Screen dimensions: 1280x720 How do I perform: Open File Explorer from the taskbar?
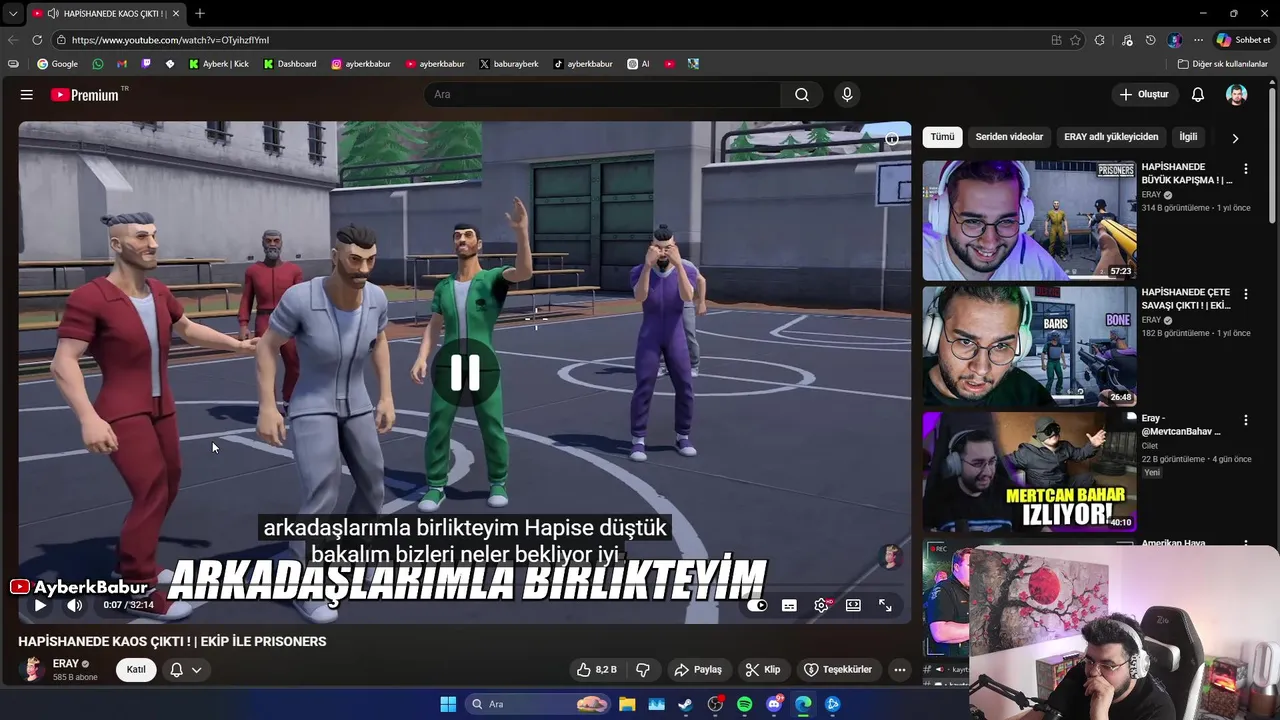(x=627, y=704)
